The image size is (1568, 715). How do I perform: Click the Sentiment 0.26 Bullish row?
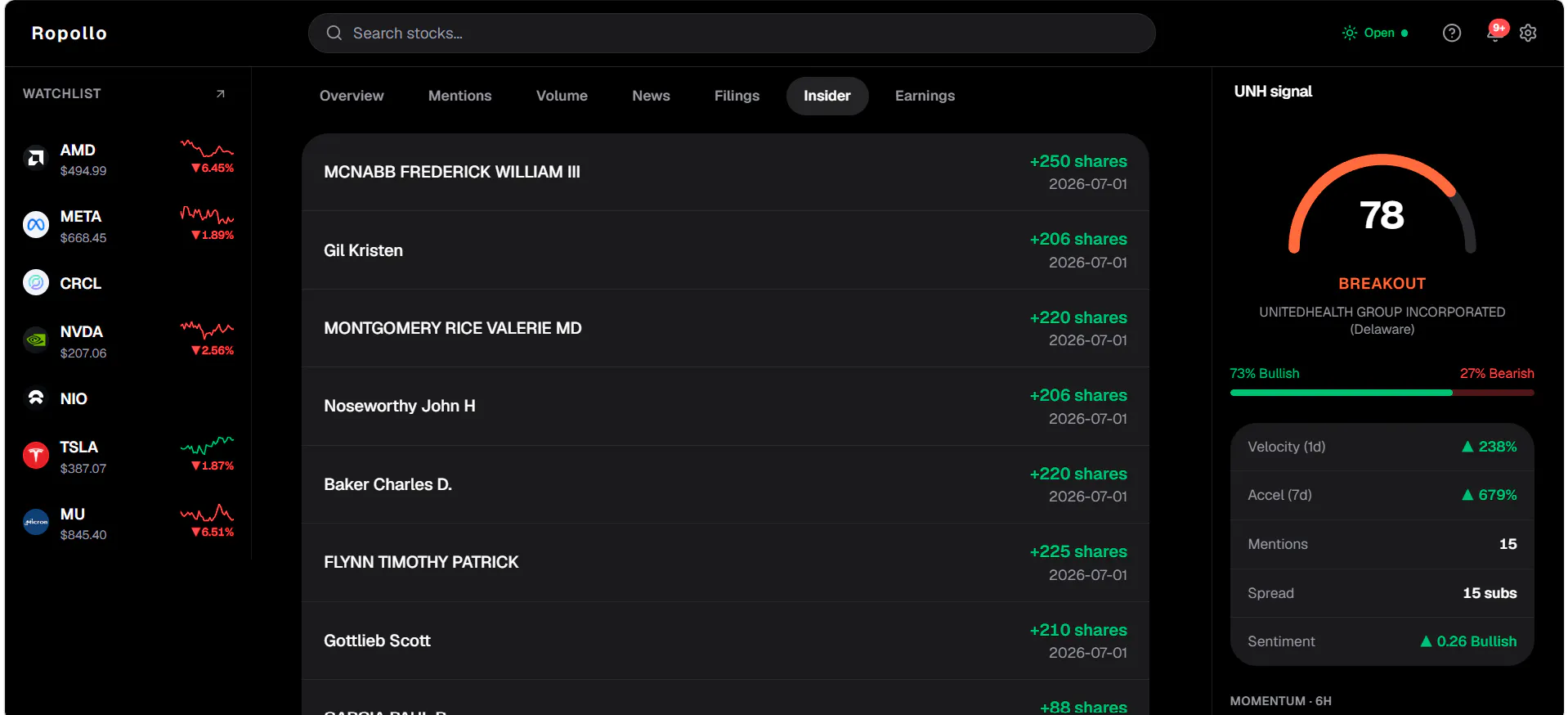tap(1382, 641)
